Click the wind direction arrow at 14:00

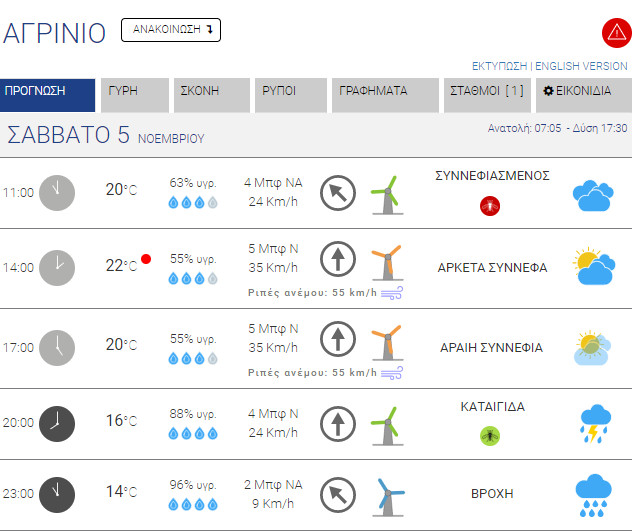tap(338, 259)
